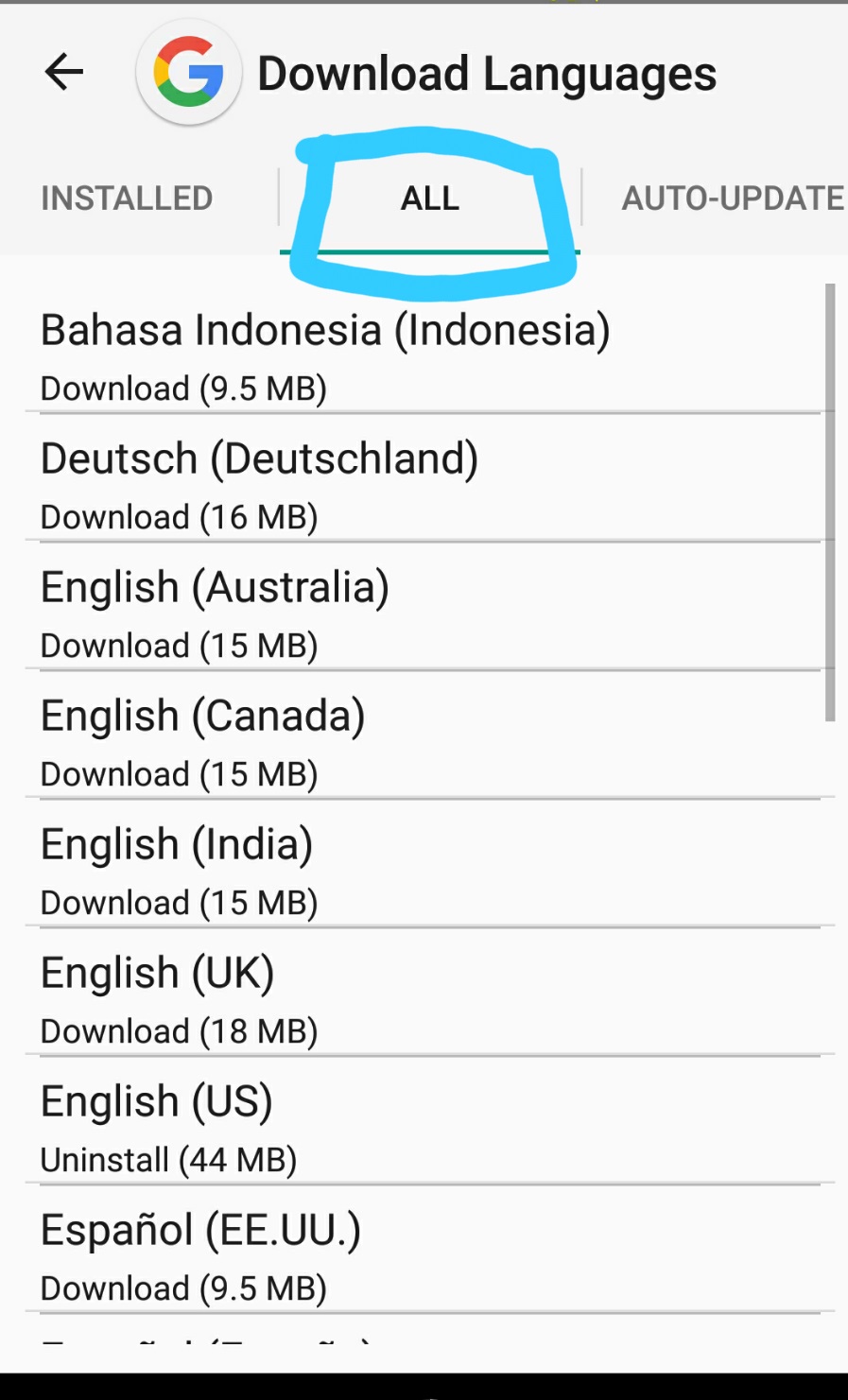The height and width of the screenshot is (1400, 848).
Task: Tap Download under English (India)
Action: pyautogui.click(x=179, y=903)
